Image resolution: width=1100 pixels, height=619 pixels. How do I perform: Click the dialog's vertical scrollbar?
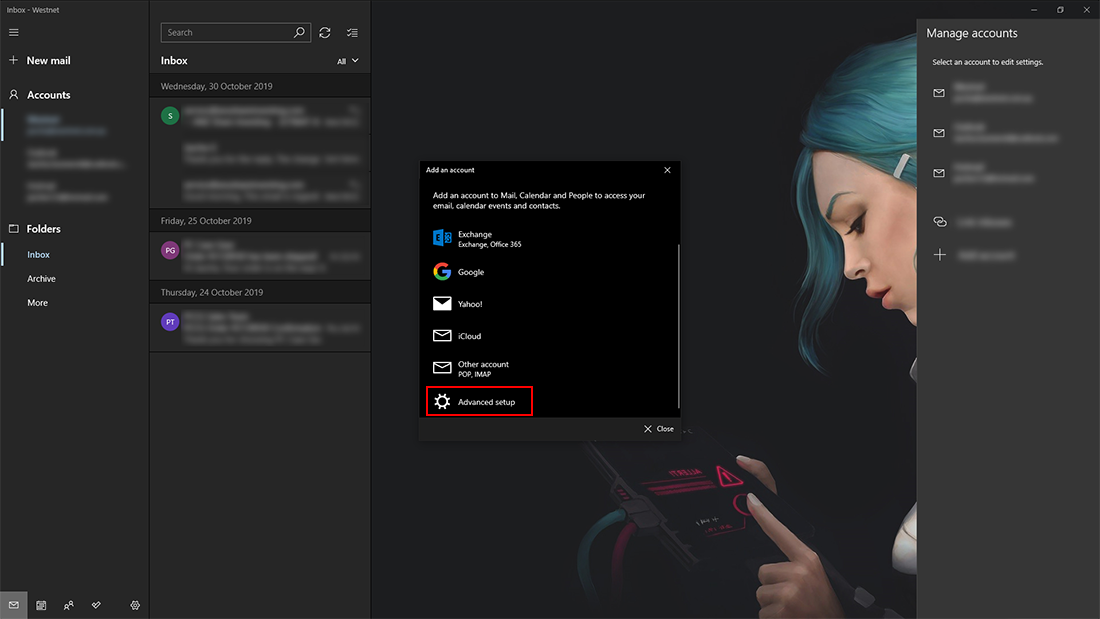(x=678, y=326)
